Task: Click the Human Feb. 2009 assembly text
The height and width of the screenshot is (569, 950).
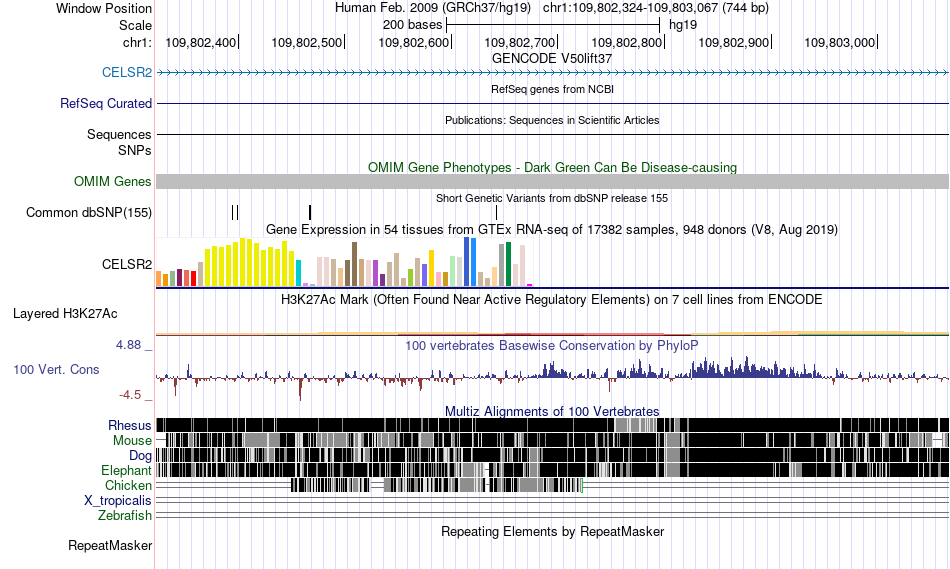Action: click(x=433, y=8)
